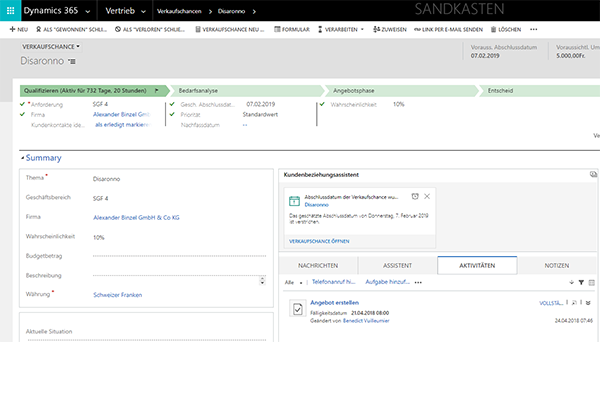Expand the chevron after Verkaufschancen breadcrumb
Viewport: 600px width, 420px height.
click(x=210, y=11)
